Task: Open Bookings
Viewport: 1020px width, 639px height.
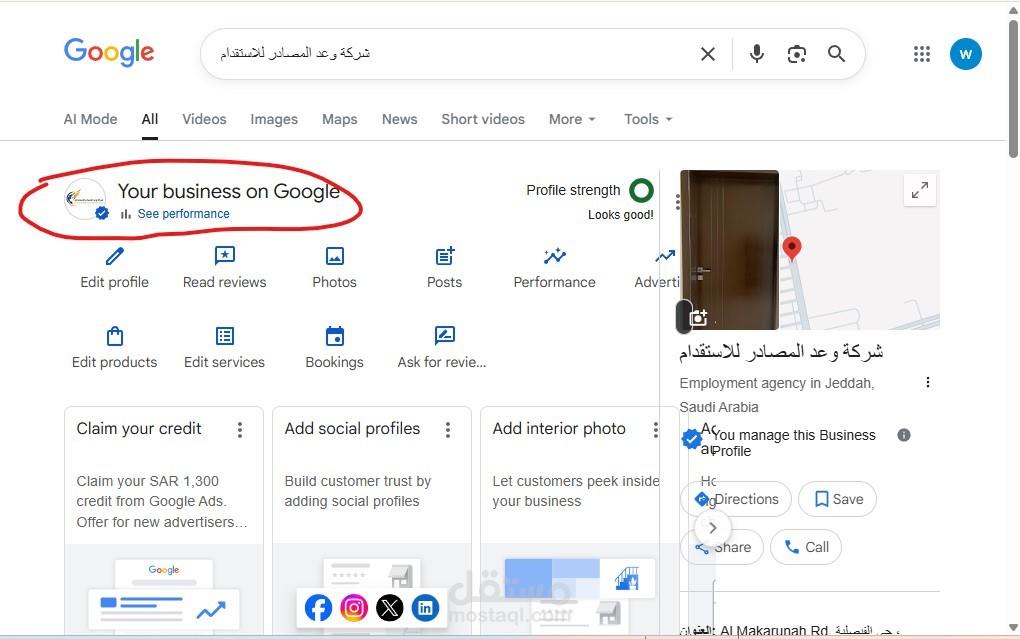Action: point(334,348)
